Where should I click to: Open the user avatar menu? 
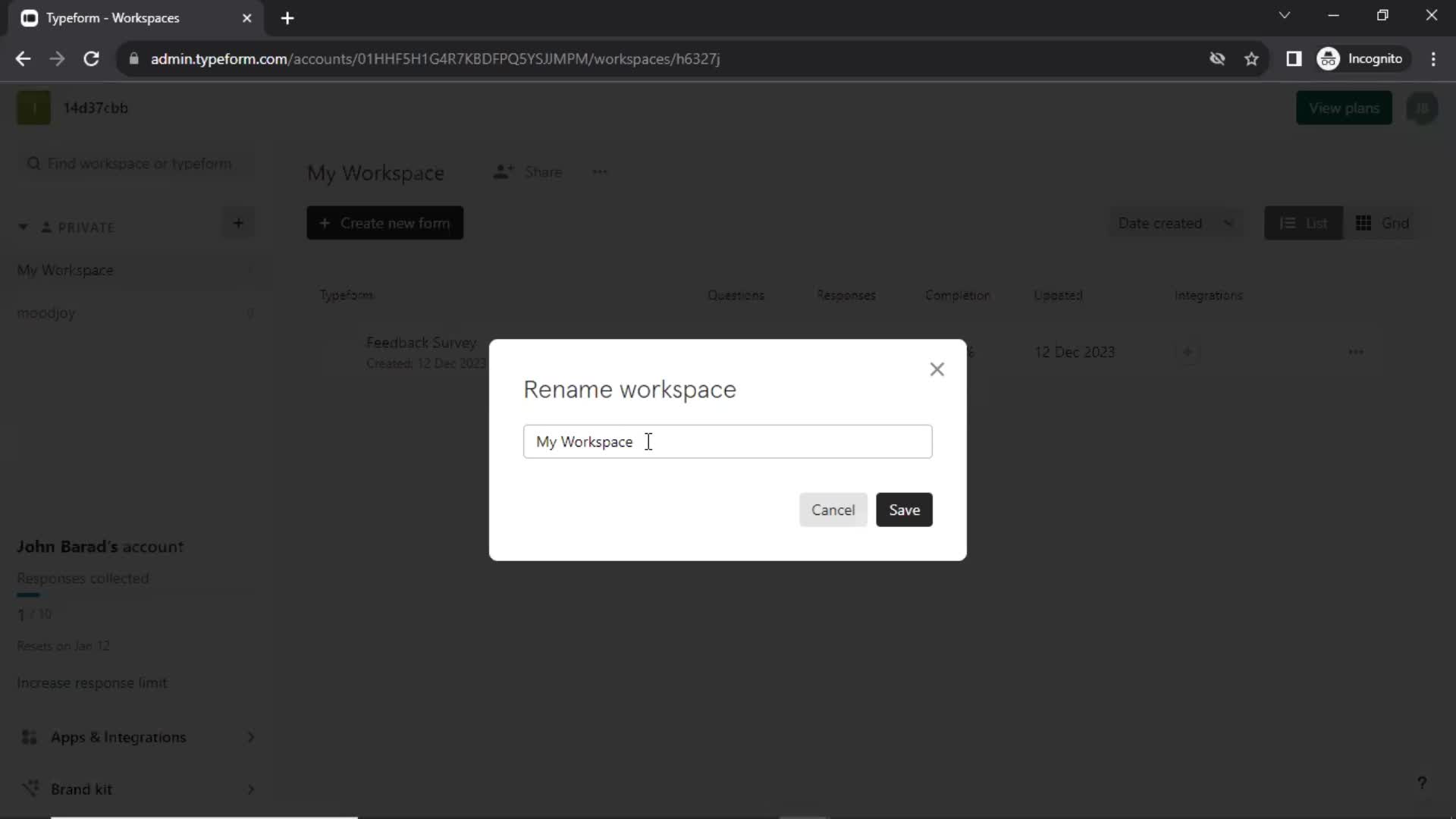click(1422, 108)
